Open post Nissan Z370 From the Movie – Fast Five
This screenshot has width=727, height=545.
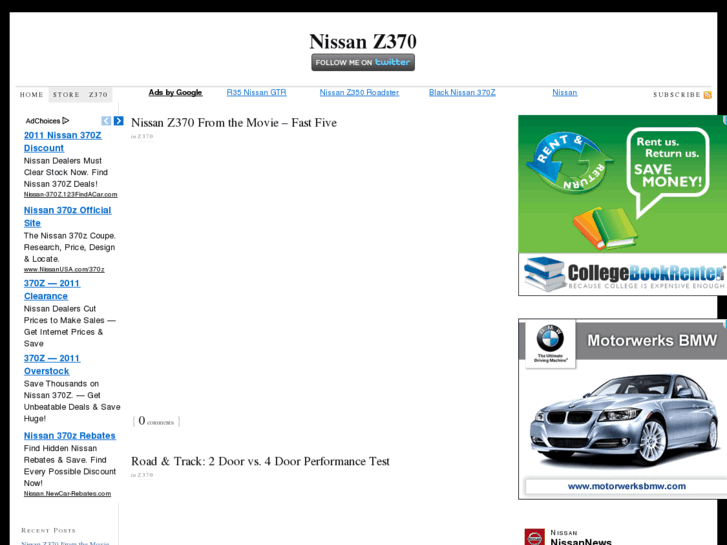click(x=234, y=122)
